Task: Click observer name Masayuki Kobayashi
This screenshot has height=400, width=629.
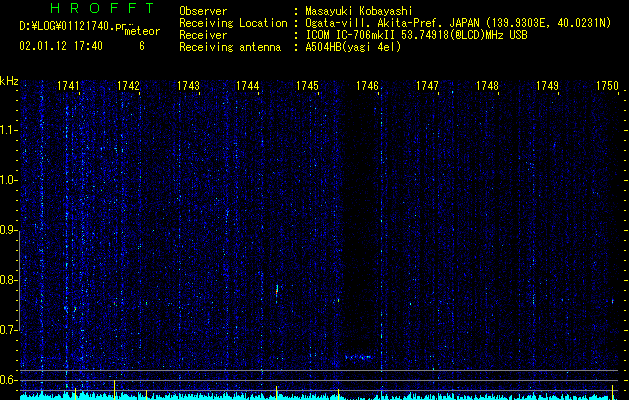Action: tap(359, 11)
